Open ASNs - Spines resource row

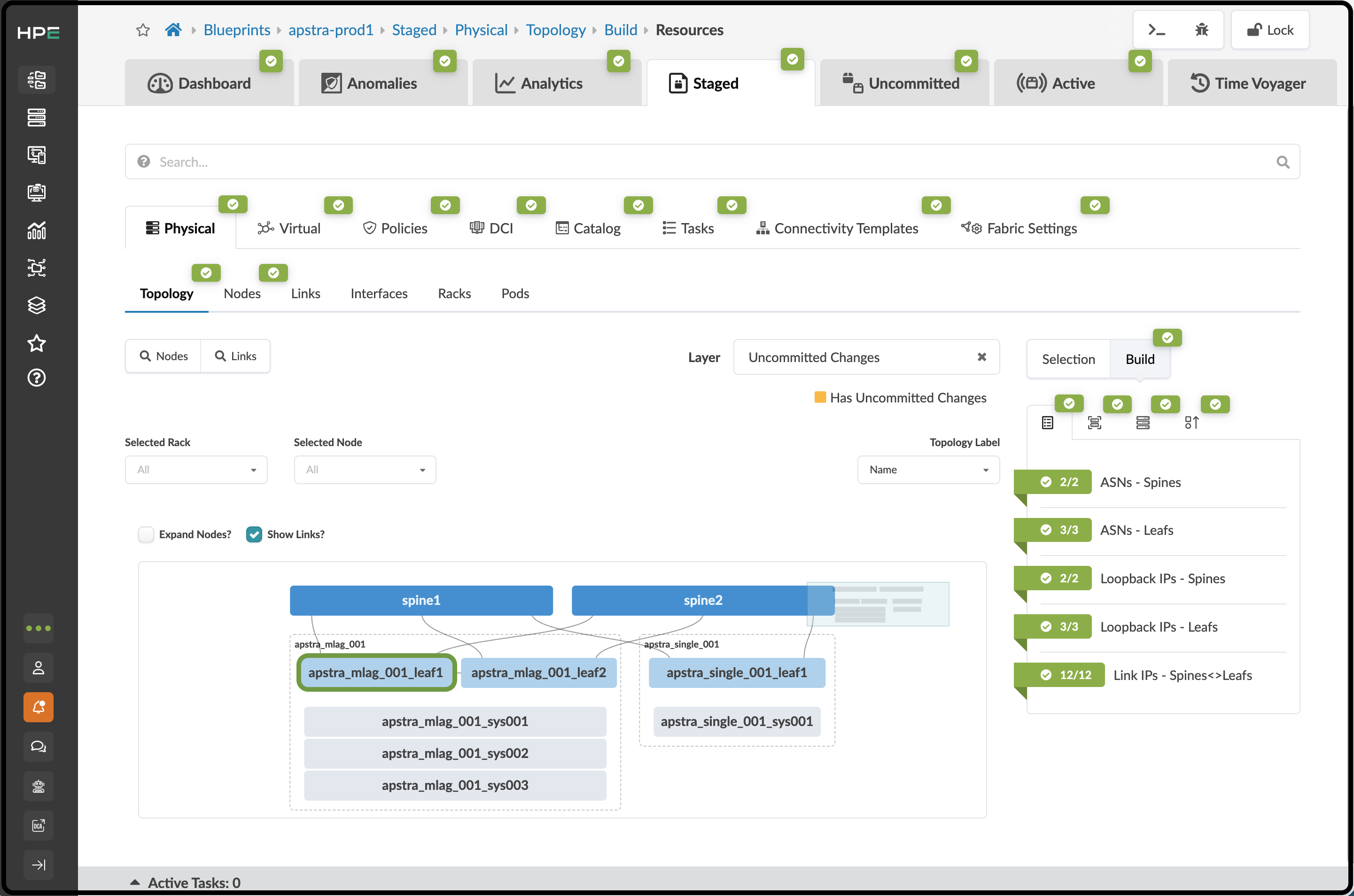pyautogui.click(x=1151, y=482)
